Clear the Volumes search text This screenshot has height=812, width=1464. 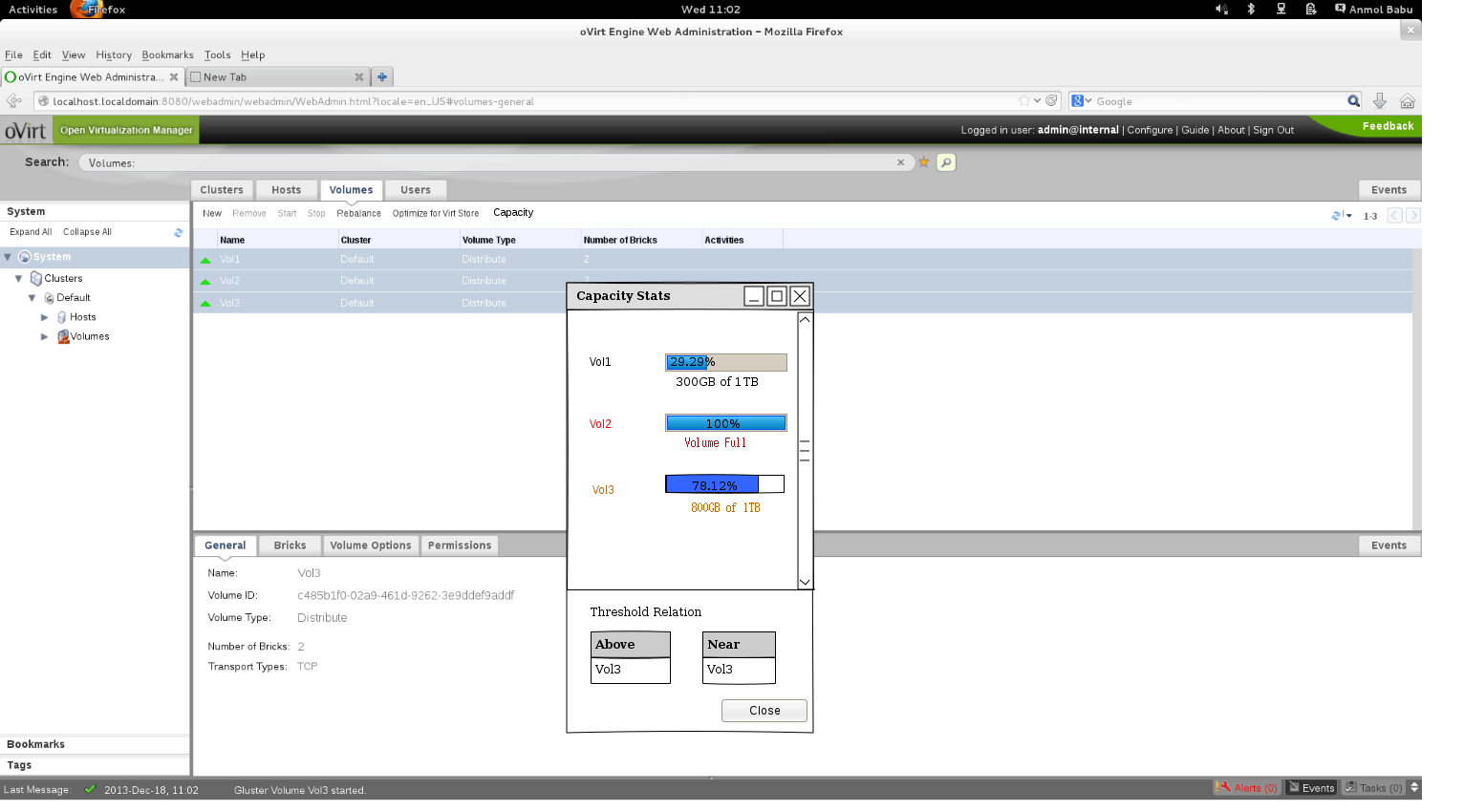[x=900, y=162]
